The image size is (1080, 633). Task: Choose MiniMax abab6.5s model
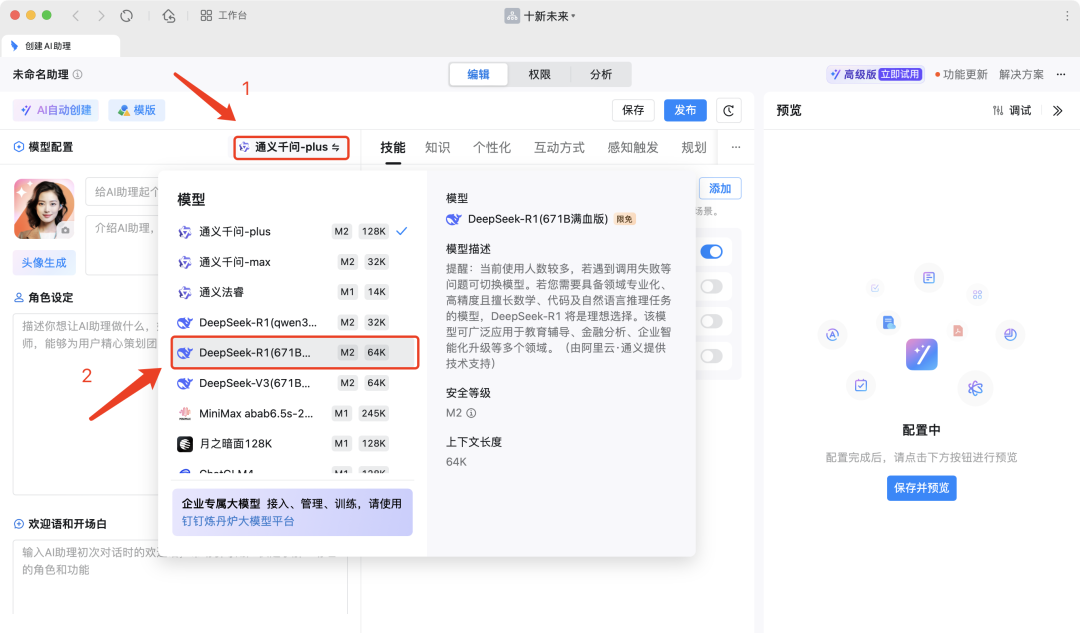293,413
